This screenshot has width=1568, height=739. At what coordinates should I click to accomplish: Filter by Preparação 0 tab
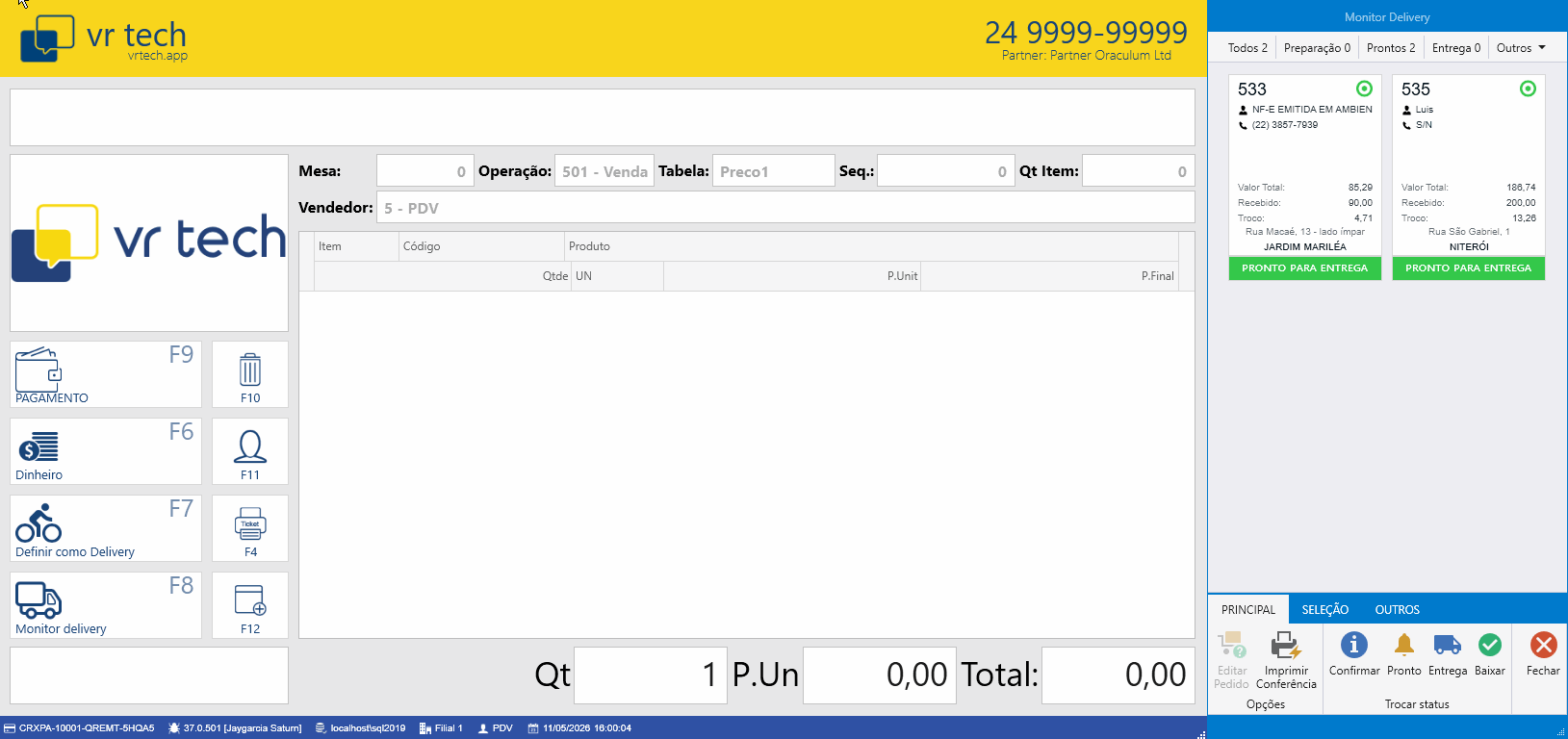coord(1317,48)
